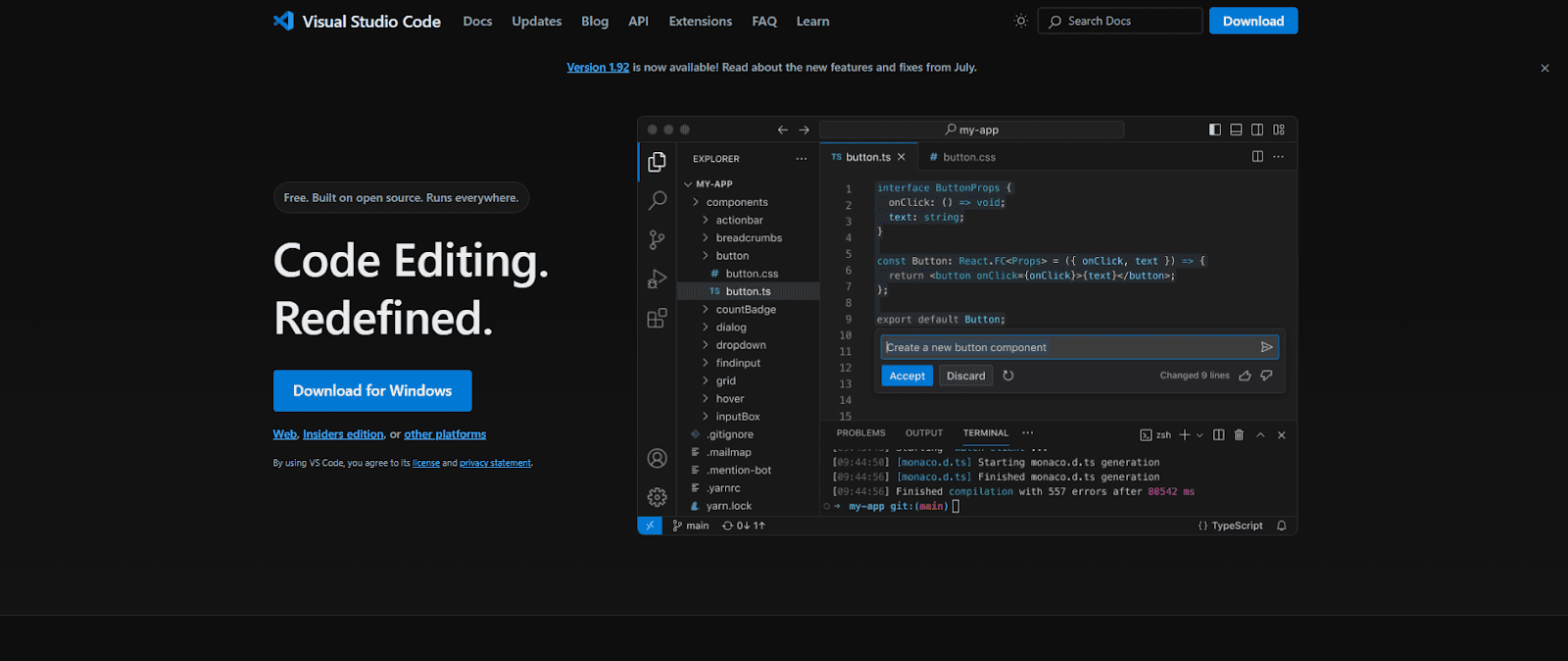Viewport: 1568px width, 661px height.
Task: Open the TERMINAL panel tab
Action: 986,432
